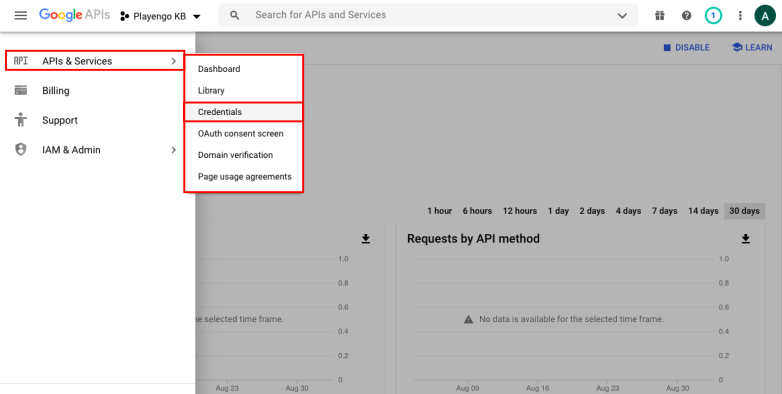782x394 pixels.
Task: Open the three-dot settings menu
Action: point(740,15)
